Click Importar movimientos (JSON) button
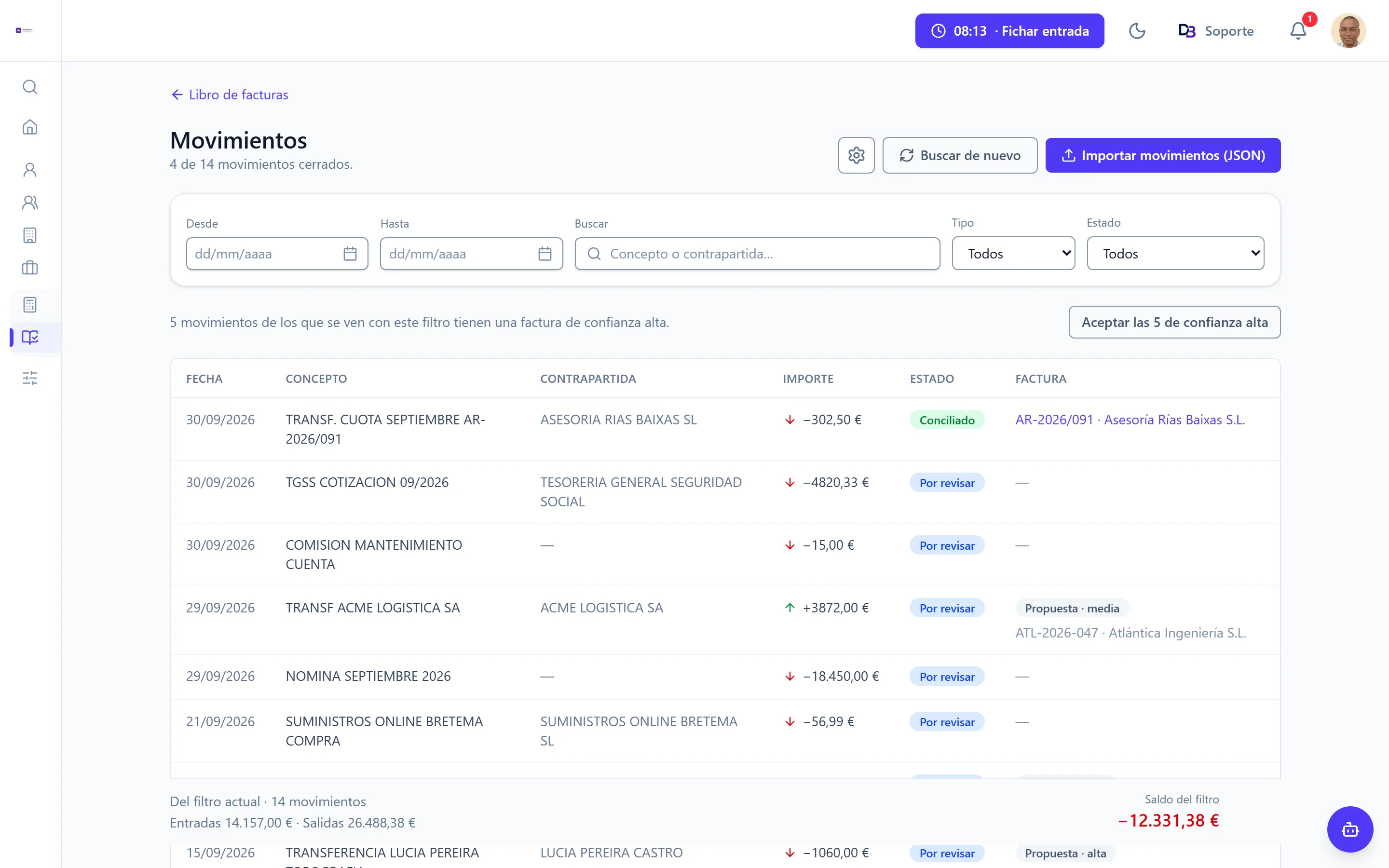This screenshot has width=1389, height=868. click(x=1163, y=155)
